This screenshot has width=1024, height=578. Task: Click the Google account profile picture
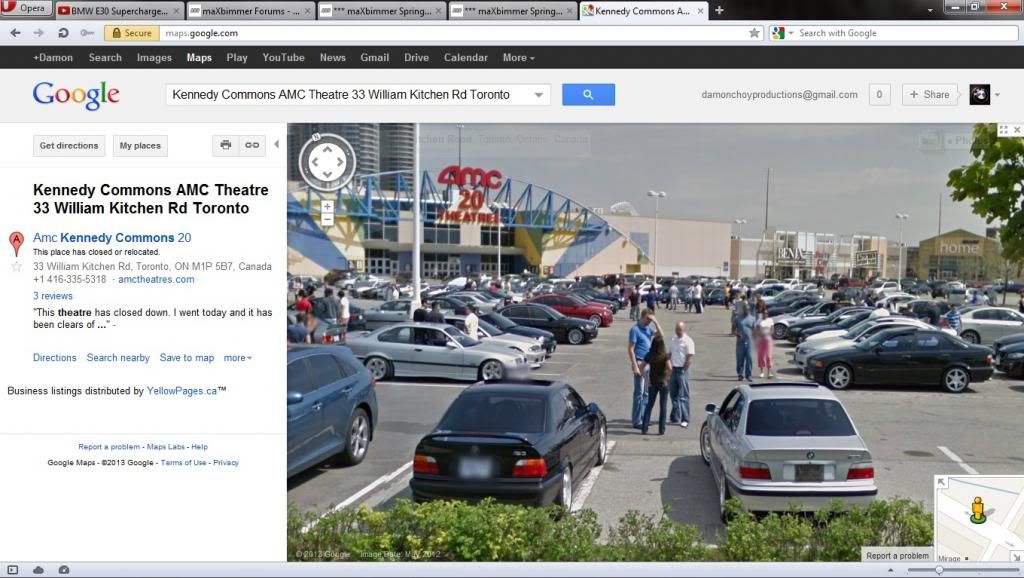coord(980,95)
